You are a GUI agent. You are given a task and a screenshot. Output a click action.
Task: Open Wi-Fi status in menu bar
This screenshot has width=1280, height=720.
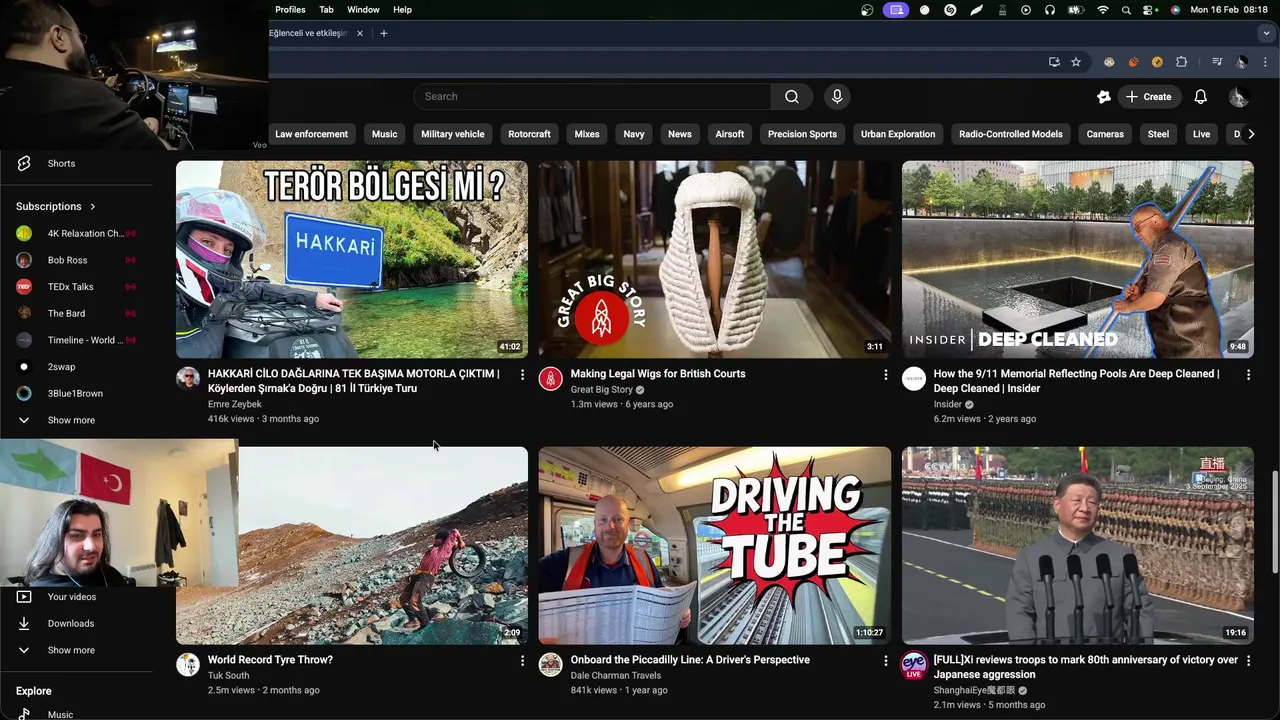(1103, 10)
